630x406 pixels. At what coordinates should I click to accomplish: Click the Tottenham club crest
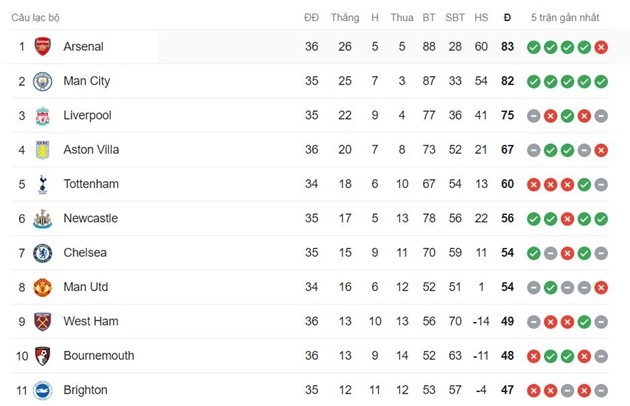tap(42, 184)
